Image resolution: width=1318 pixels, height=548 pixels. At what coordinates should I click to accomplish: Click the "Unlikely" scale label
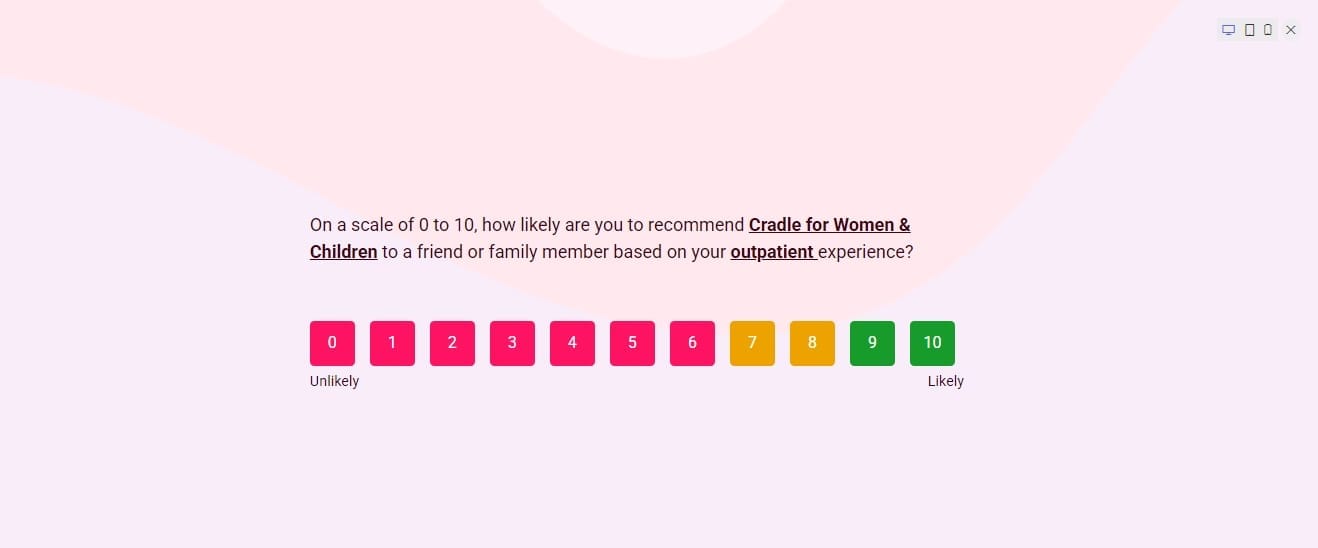[x=334, y=381]
